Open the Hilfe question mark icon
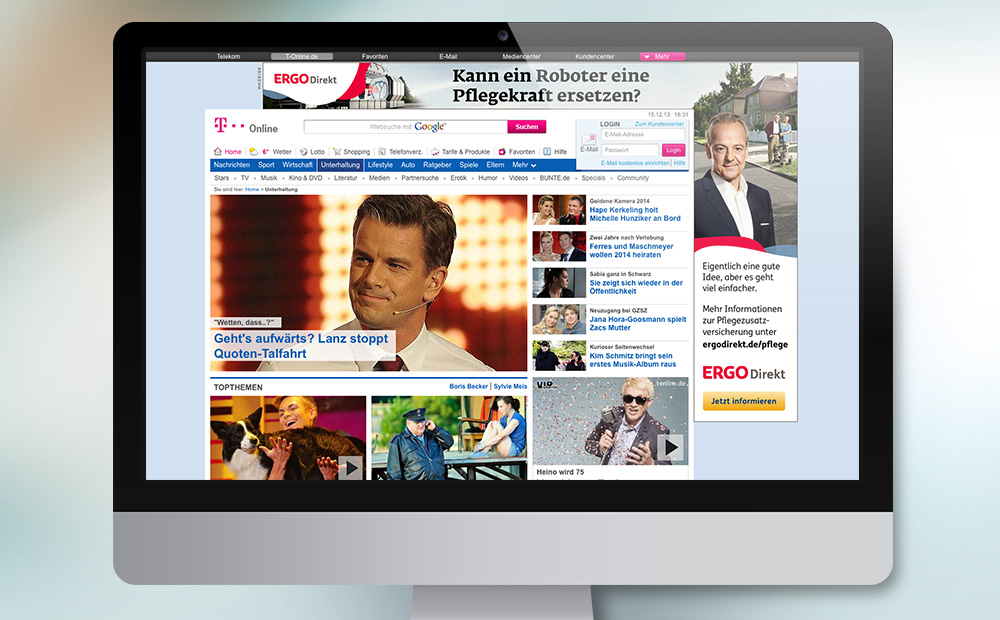The image size is (1000, 620). [547, 152]
